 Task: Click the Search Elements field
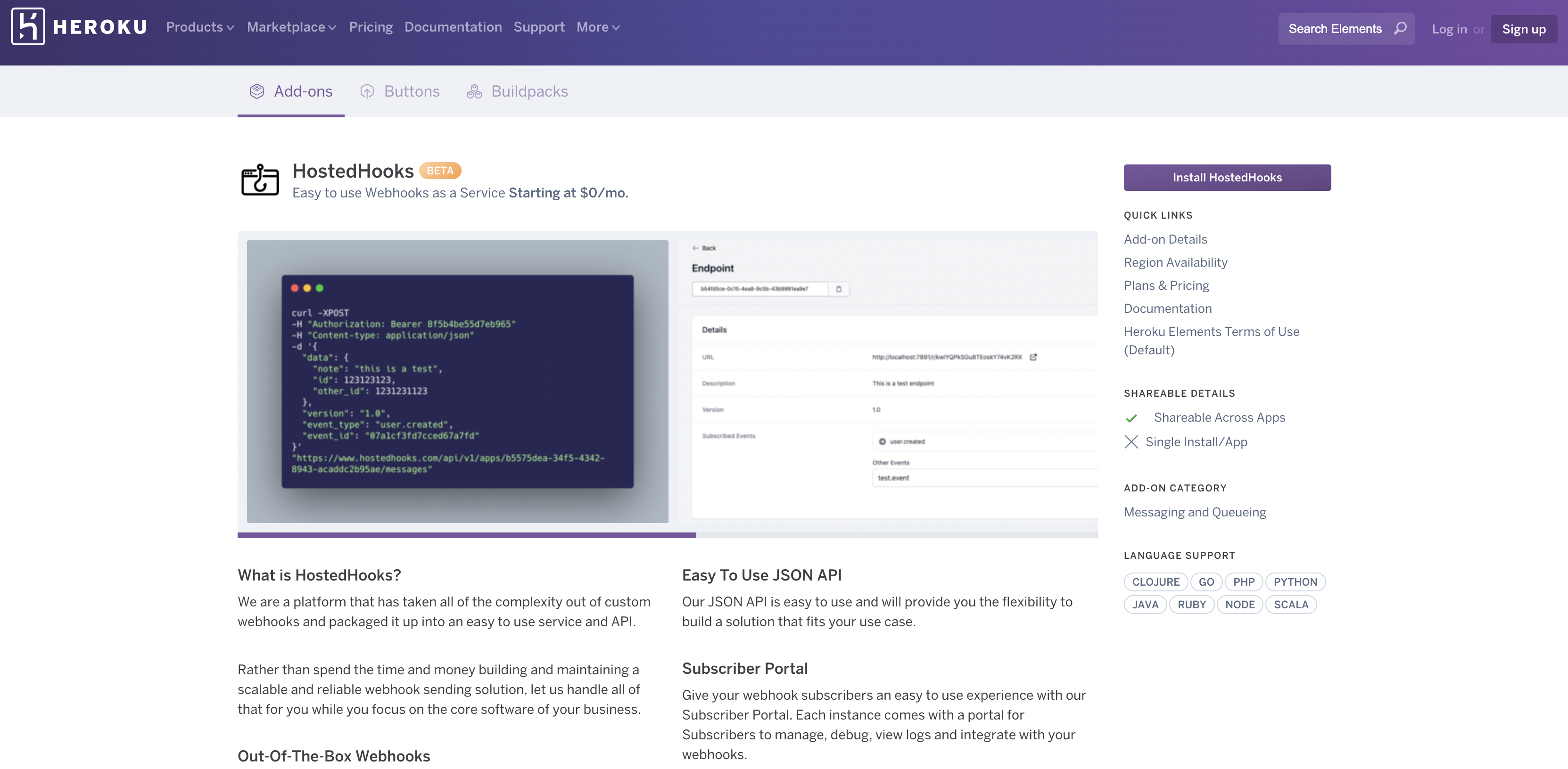tap(1346, 29)
